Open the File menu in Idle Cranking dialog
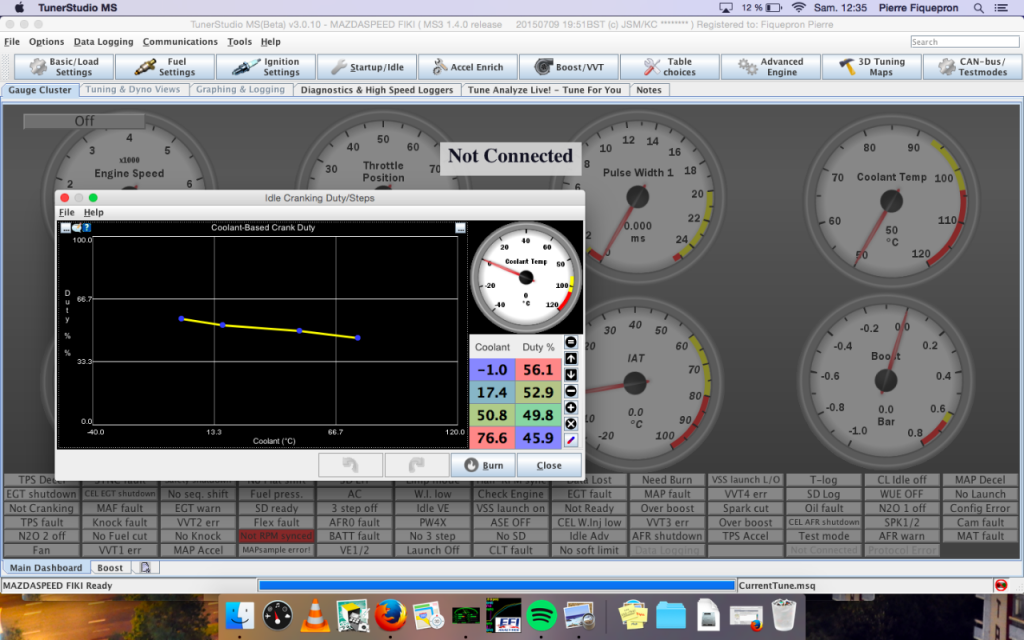This screenshot has height=640, width=1024. click(x=67, y=212)
